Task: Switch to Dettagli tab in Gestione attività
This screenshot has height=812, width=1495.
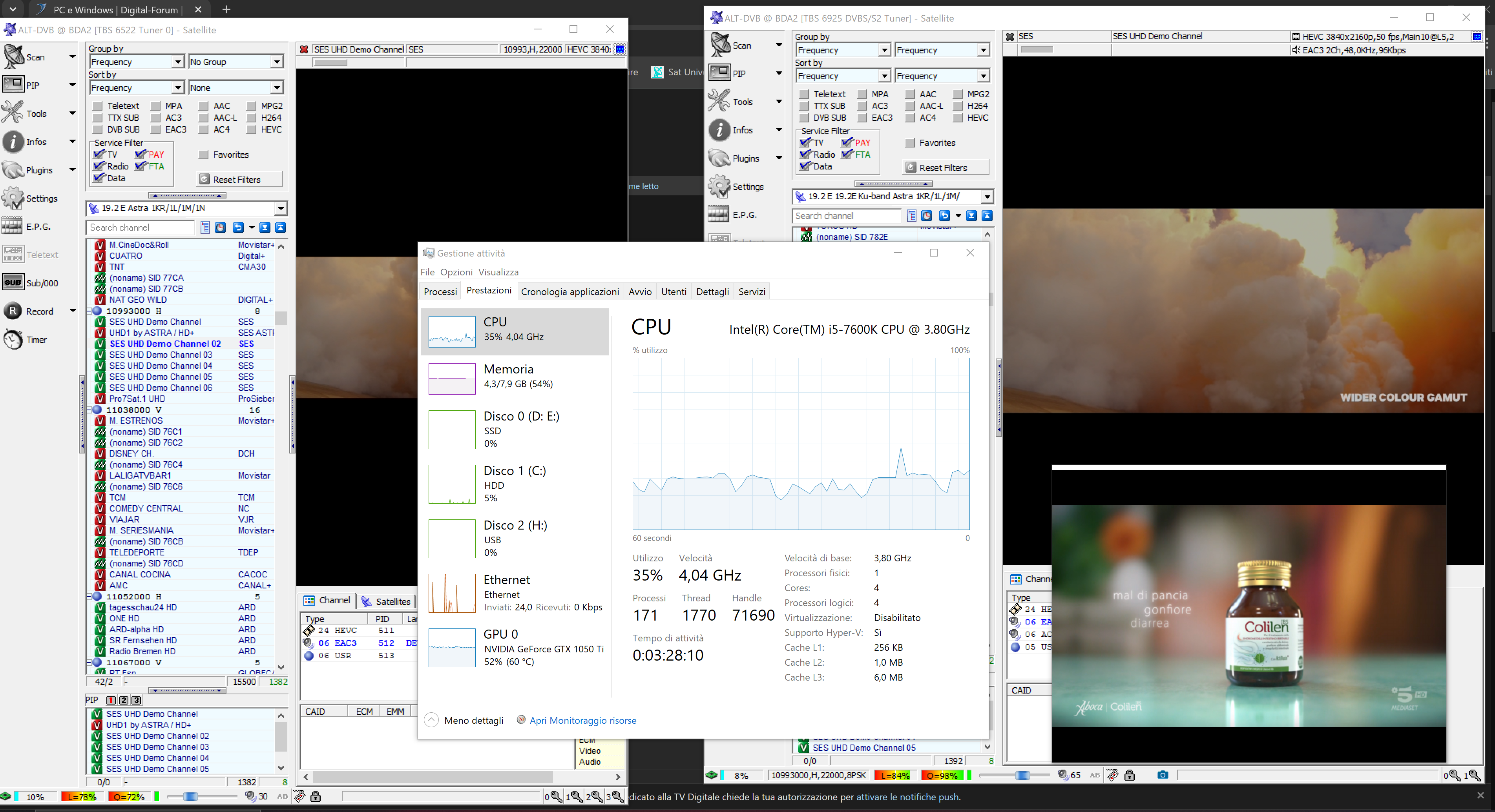Action: 712,292
